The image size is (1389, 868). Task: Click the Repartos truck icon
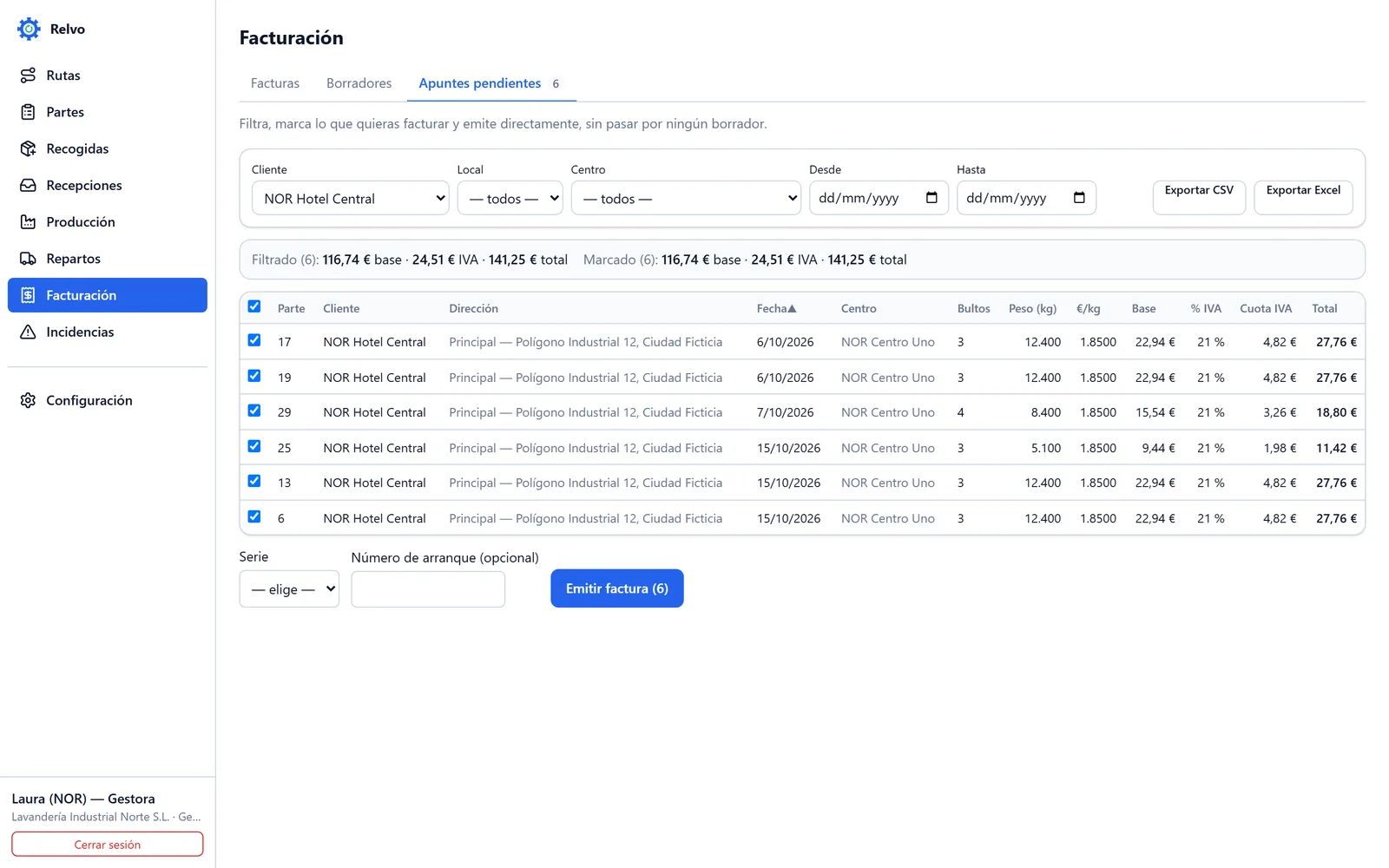pyautogui.click(x=28, y=259)
